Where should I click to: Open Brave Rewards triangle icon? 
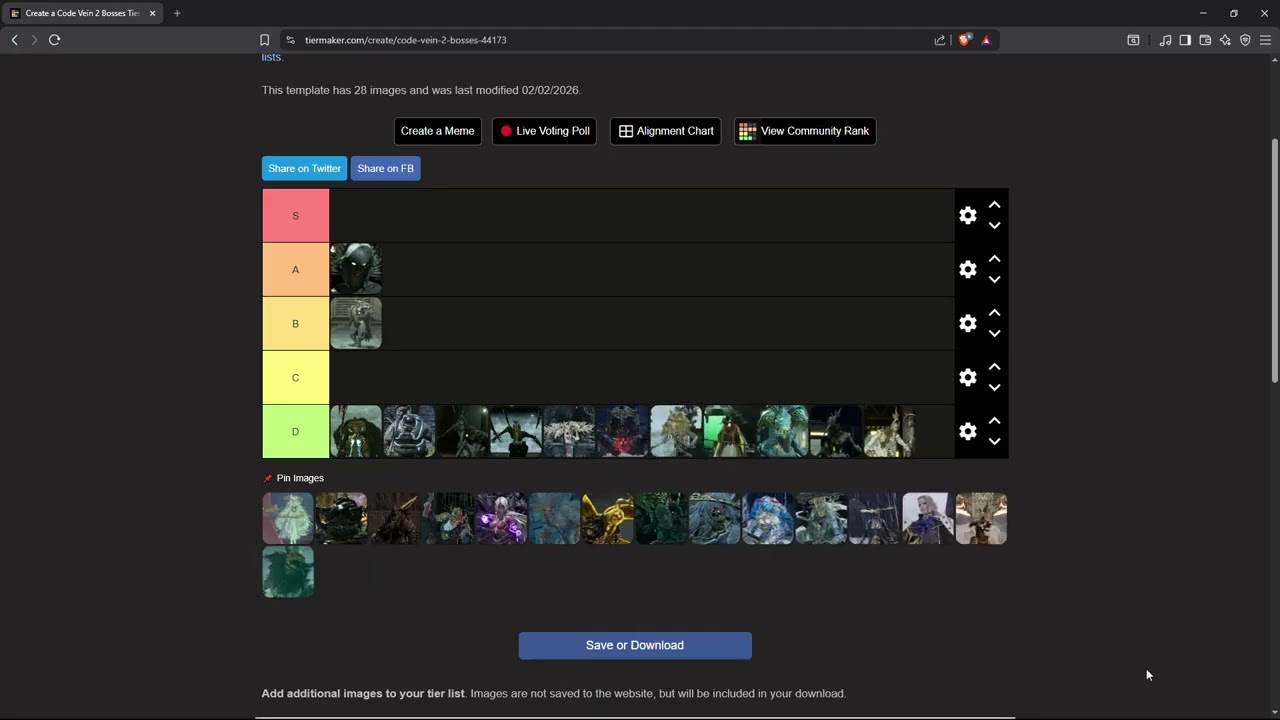point(986,40)
